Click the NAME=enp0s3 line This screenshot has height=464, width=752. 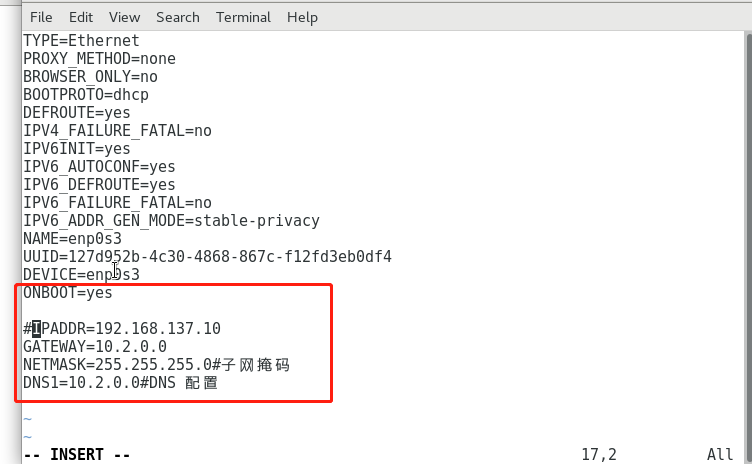pos(72,238)
